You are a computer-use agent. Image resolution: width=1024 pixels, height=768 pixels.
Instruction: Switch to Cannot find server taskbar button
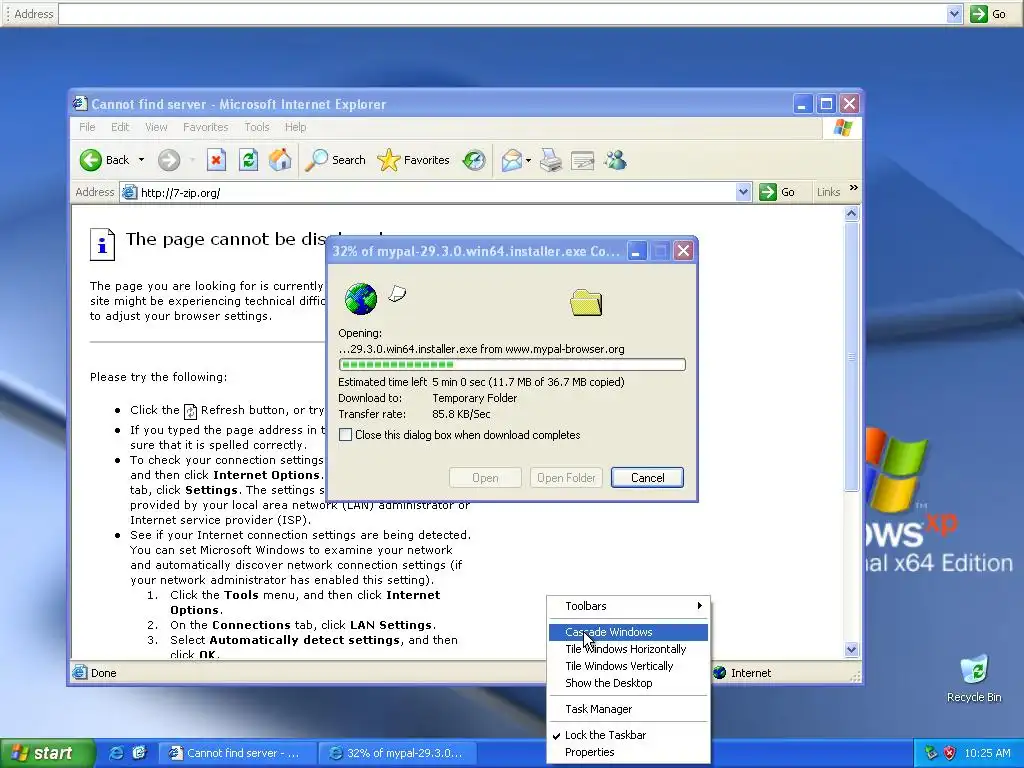coord(236,753)
